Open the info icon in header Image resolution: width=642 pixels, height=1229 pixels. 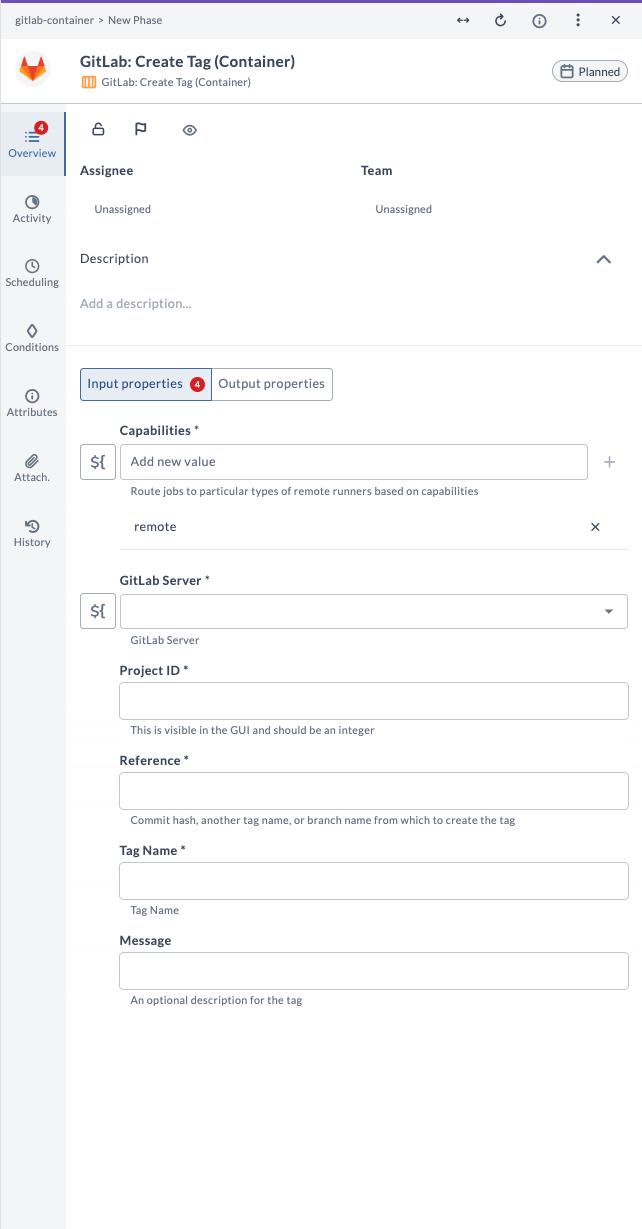[x=539, y=20]
